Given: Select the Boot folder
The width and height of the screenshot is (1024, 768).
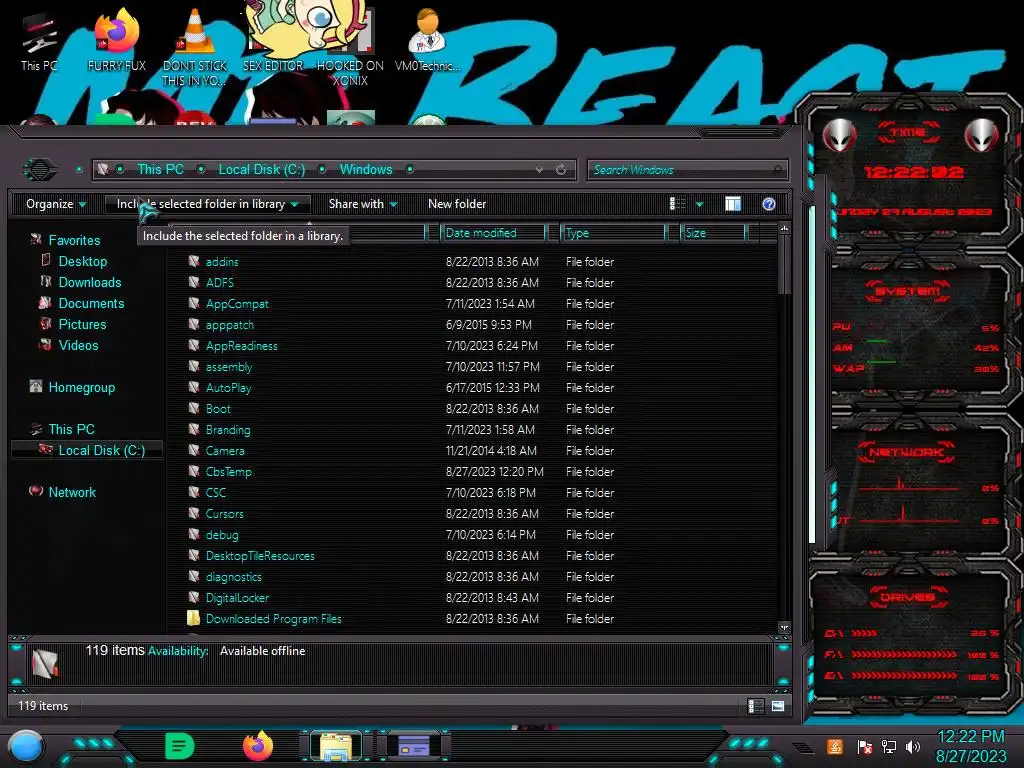Looking at the screenshot, I should click(218, 408).
